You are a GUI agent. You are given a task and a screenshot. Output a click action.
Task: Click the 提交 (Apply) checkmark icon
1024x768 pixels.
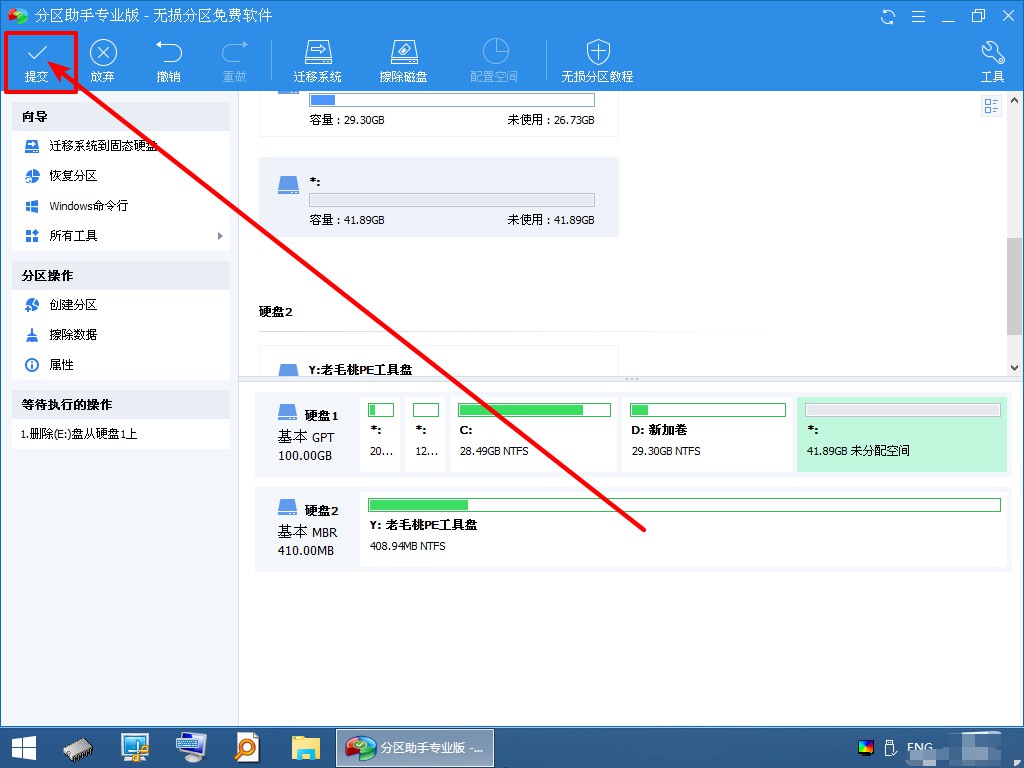37,53
